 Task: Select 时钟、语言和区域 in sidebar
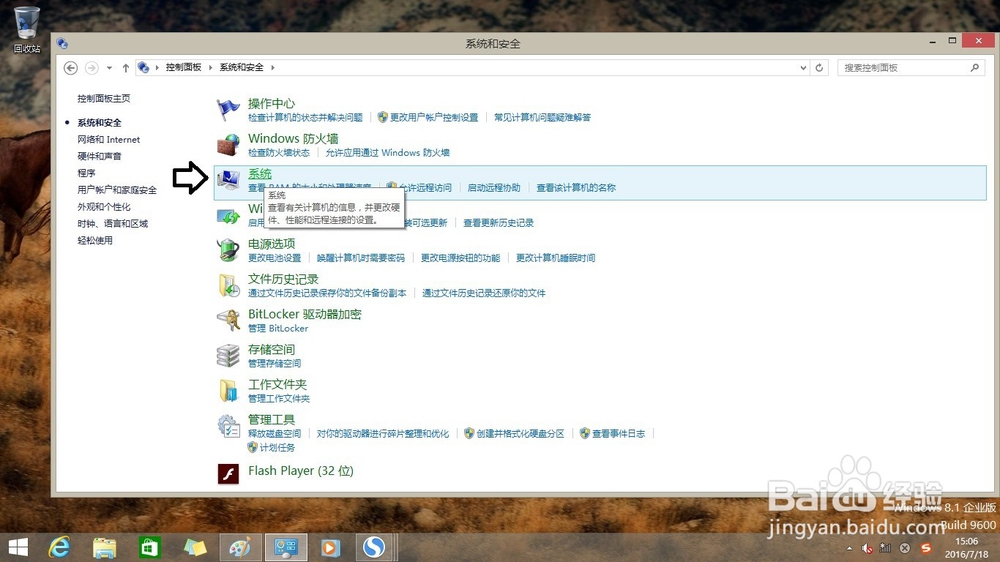[x=112, y=223]
